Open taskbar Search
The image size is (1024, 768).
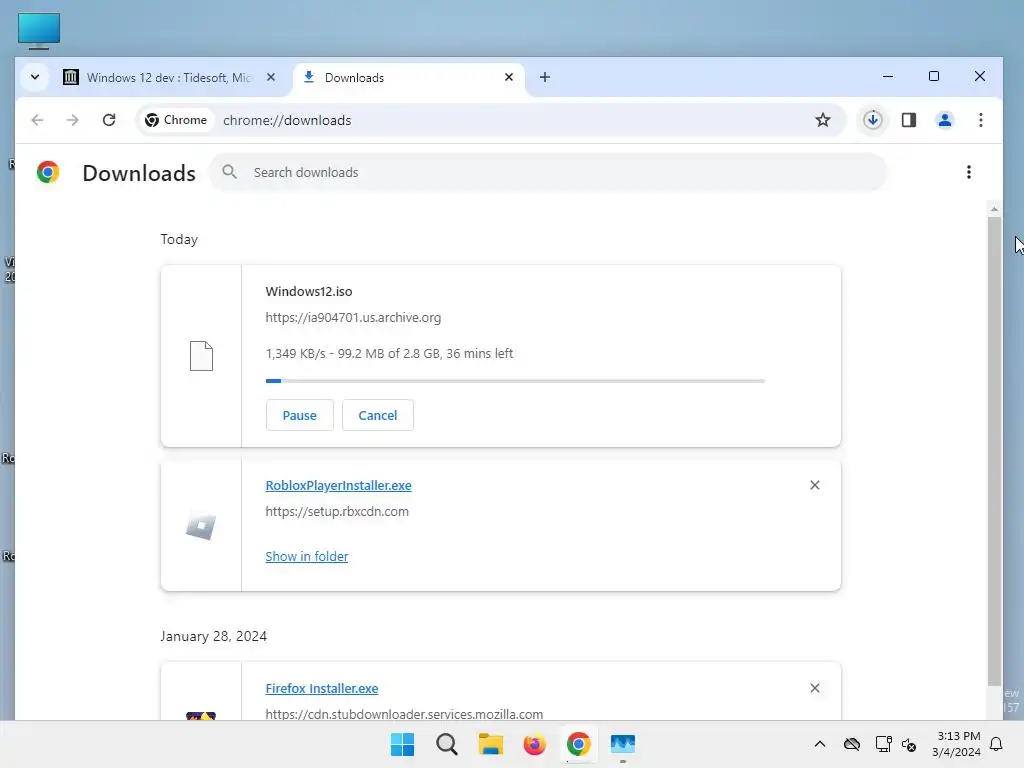[x=447, y=744]
